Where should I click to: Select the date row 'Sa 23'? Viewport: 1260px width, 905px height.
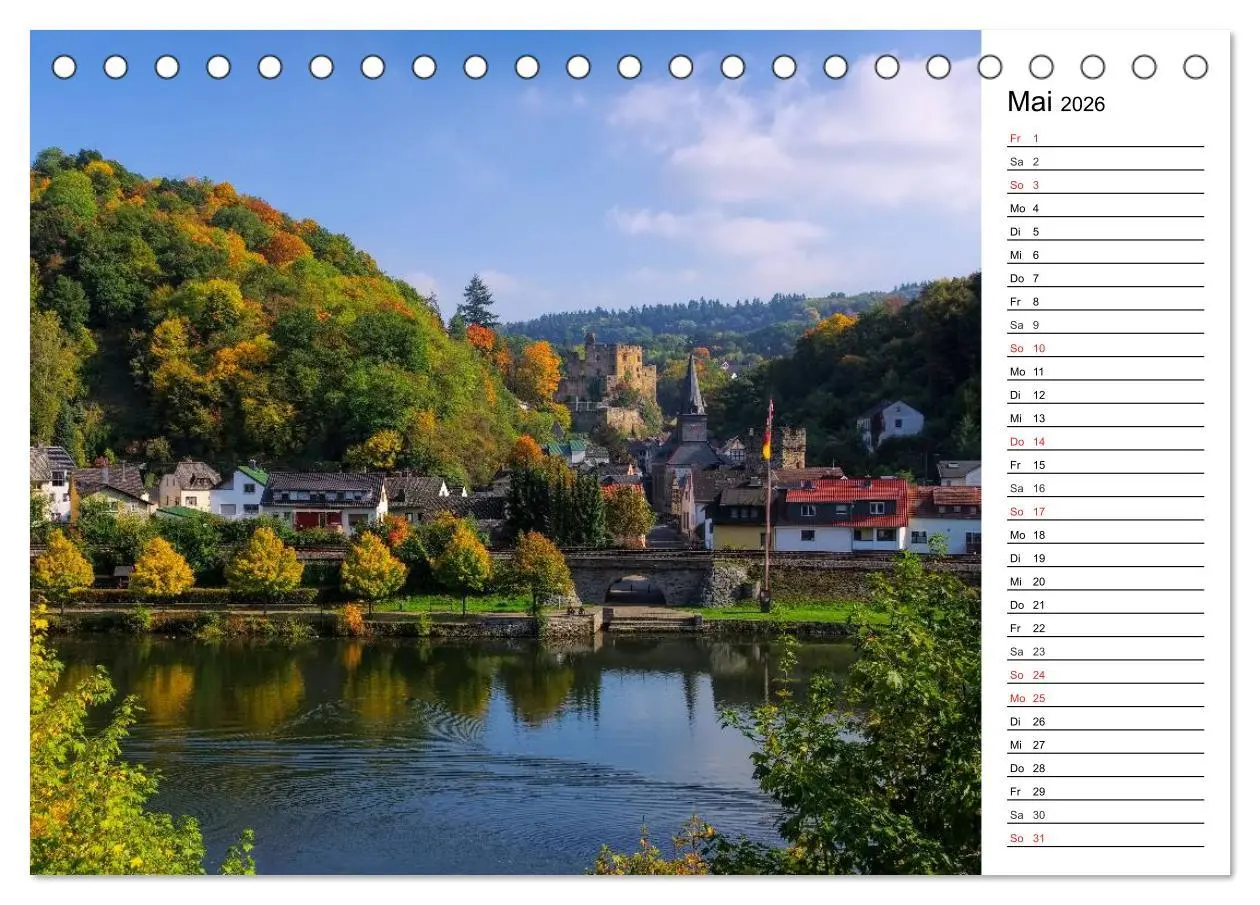click(1105, 651)
